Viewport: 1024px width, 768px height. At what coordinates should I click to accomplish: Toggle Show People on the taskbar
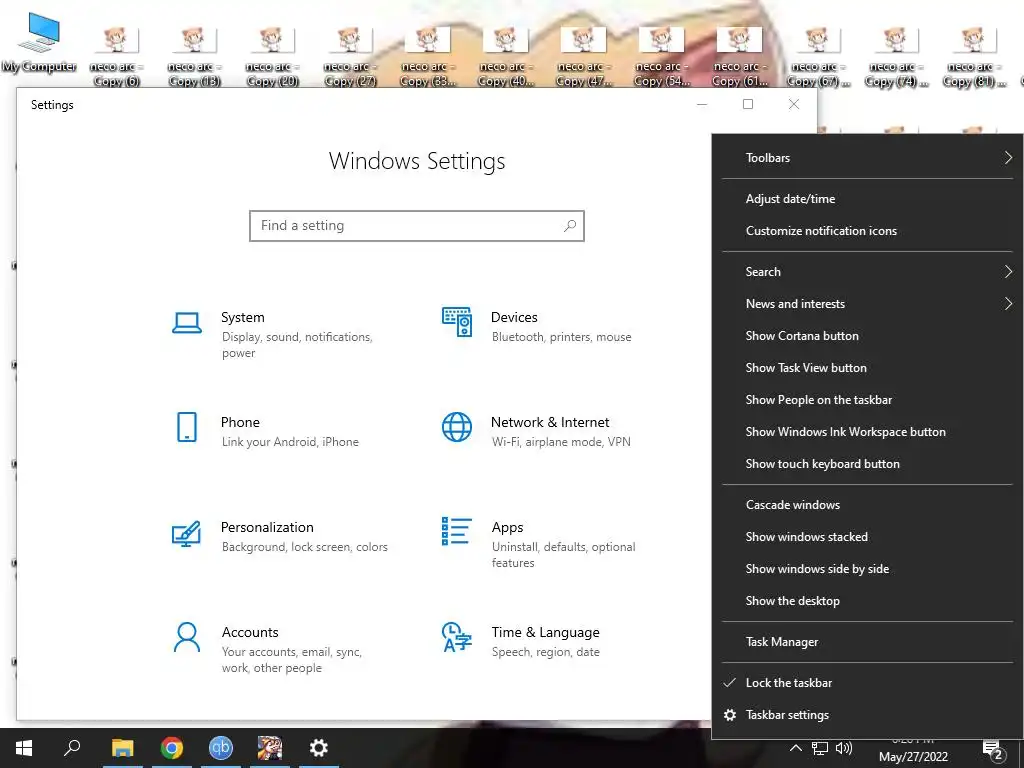(867, 400)
